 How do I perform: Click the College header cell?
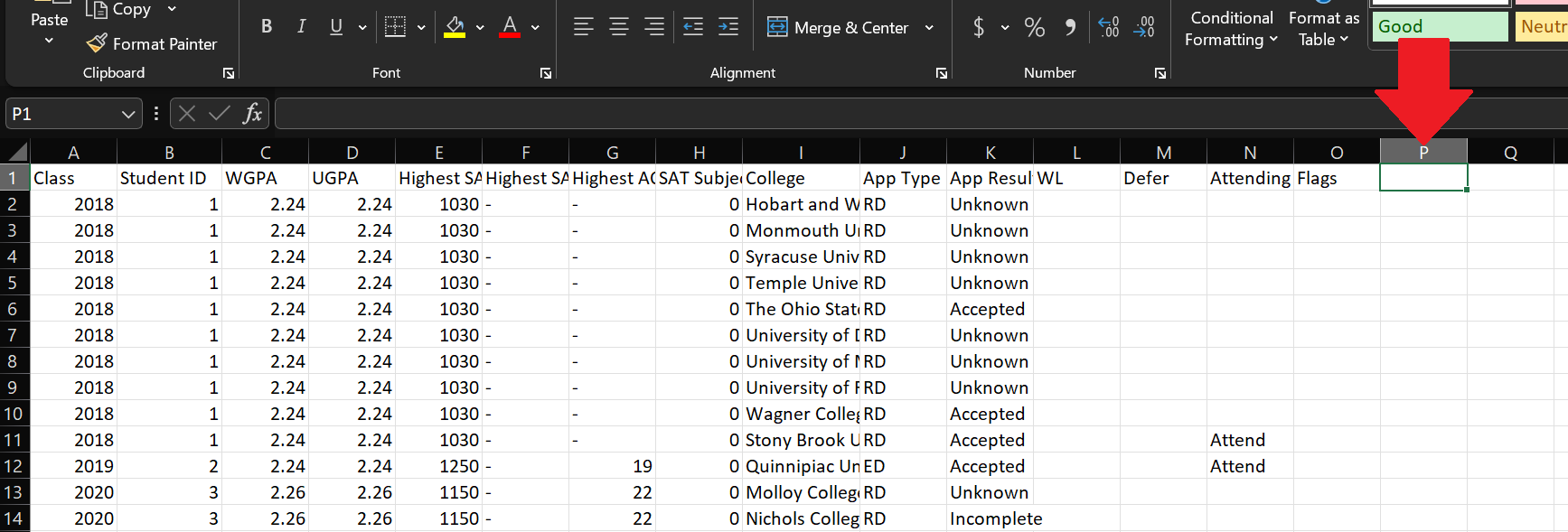(801, 178)
